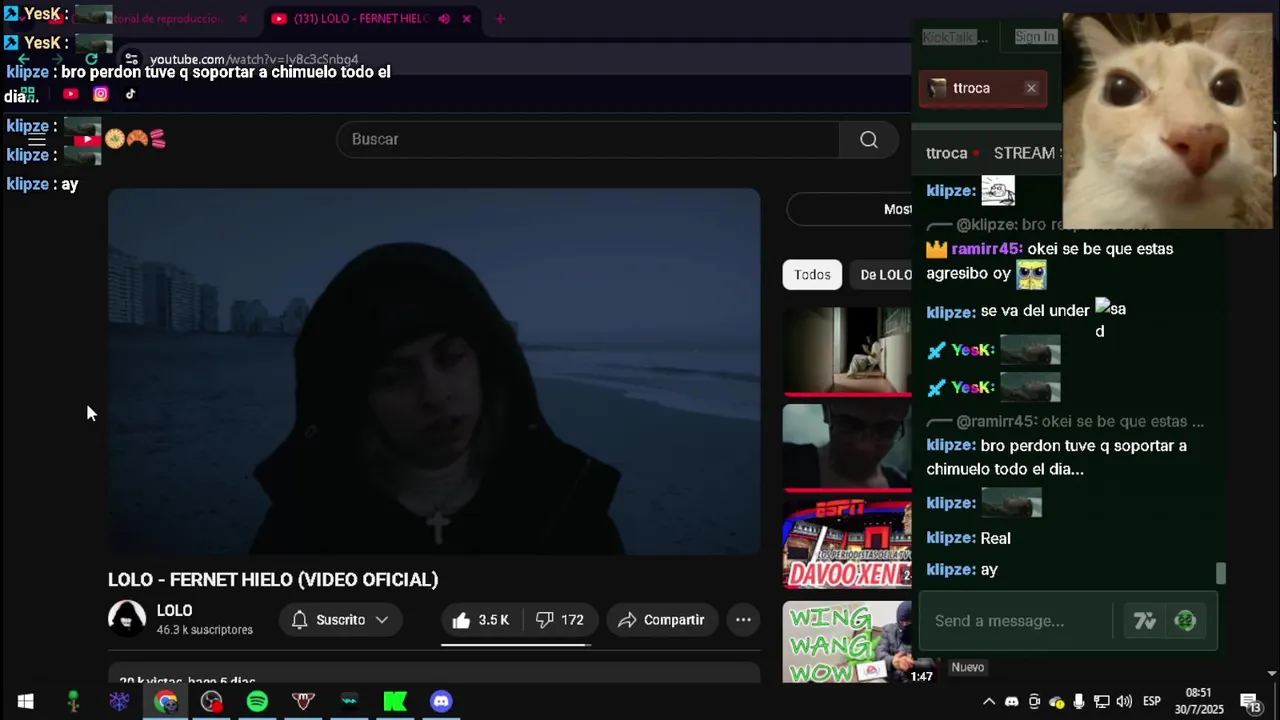Open the new tab plus button
This screenshot has width=1280, height=720.
point(500,19)
